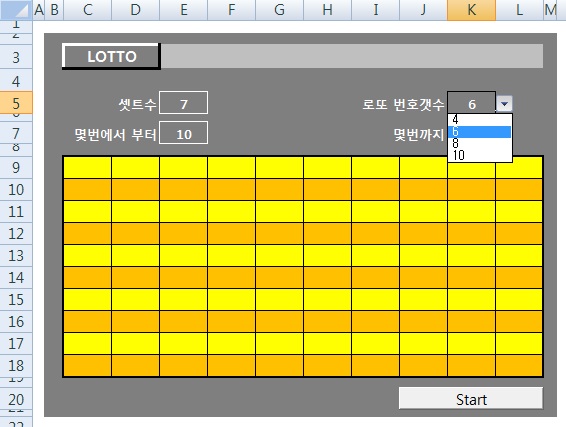The width and height of the screenshot is (566, 427).
Task: Click orange cell in column F row 10
Action: click(x=231, y=189)
